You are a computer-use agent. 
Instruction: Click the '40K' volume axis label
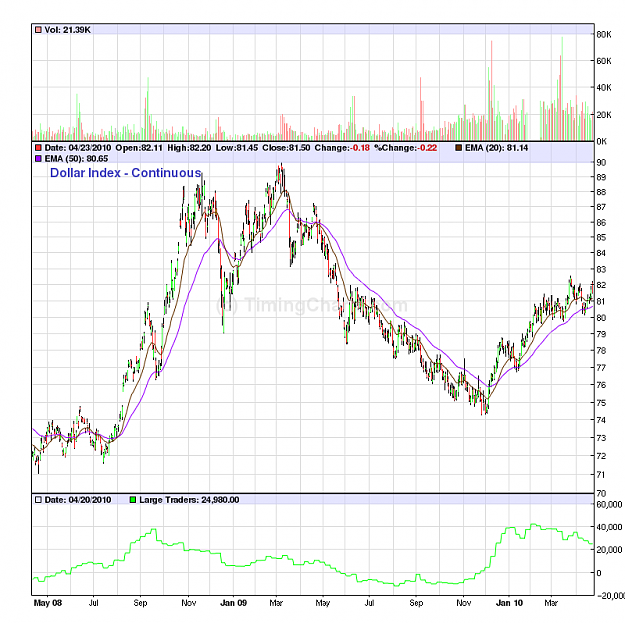coord(604,87)
